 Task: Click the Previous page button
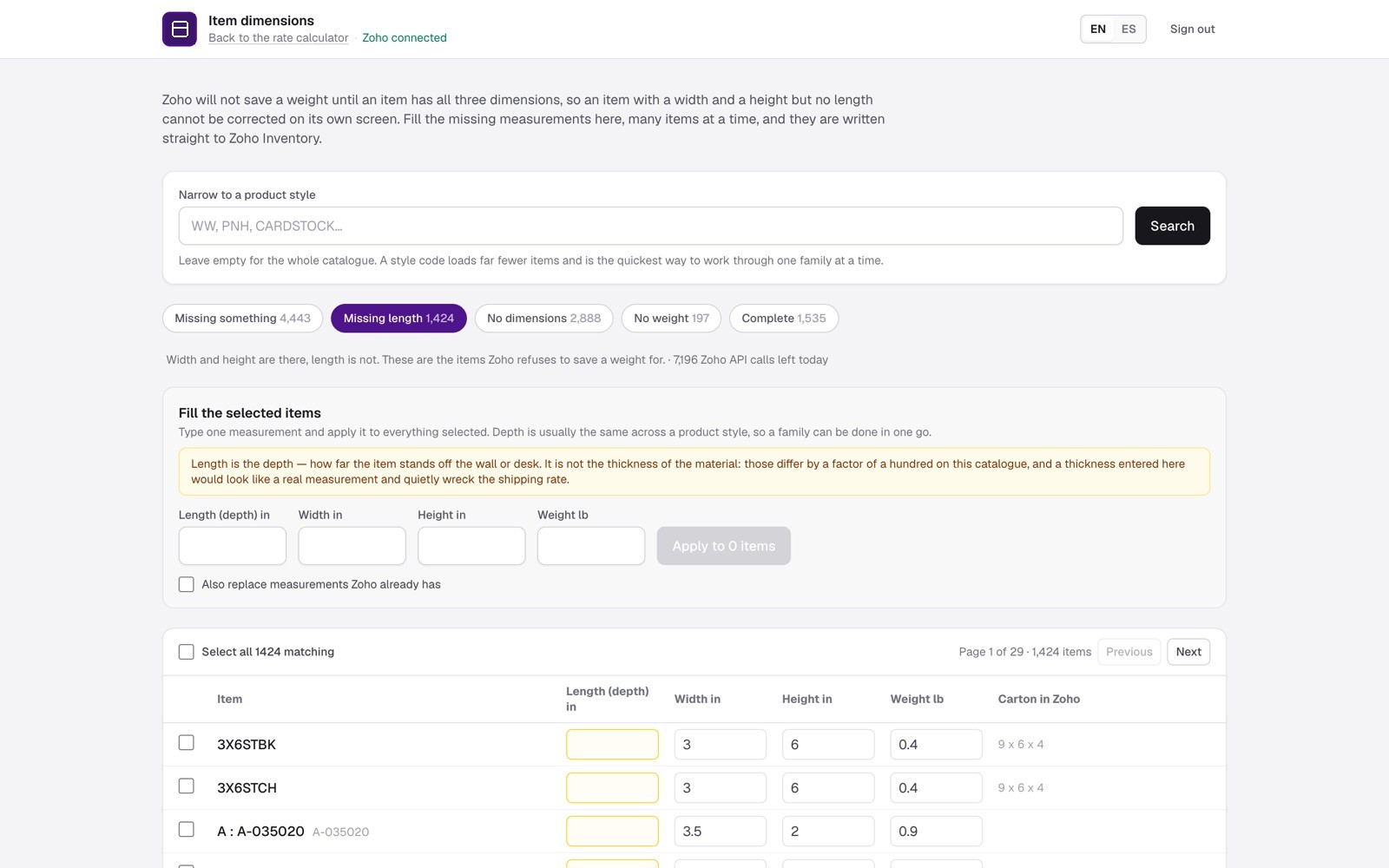(1129, 652)
